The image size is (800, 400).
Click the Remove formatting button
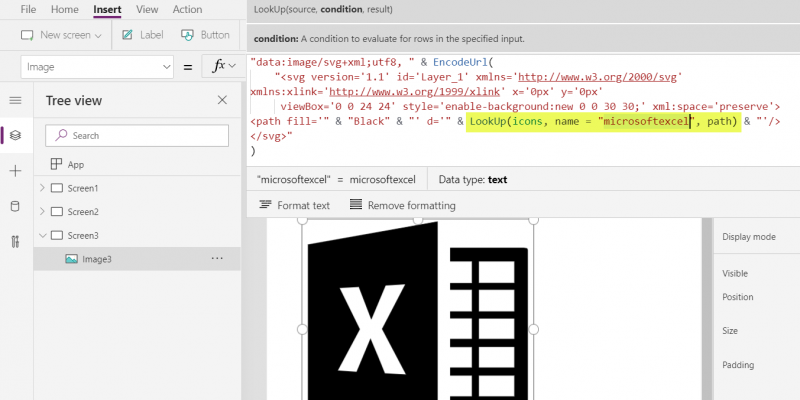click(x=403, y=205)
